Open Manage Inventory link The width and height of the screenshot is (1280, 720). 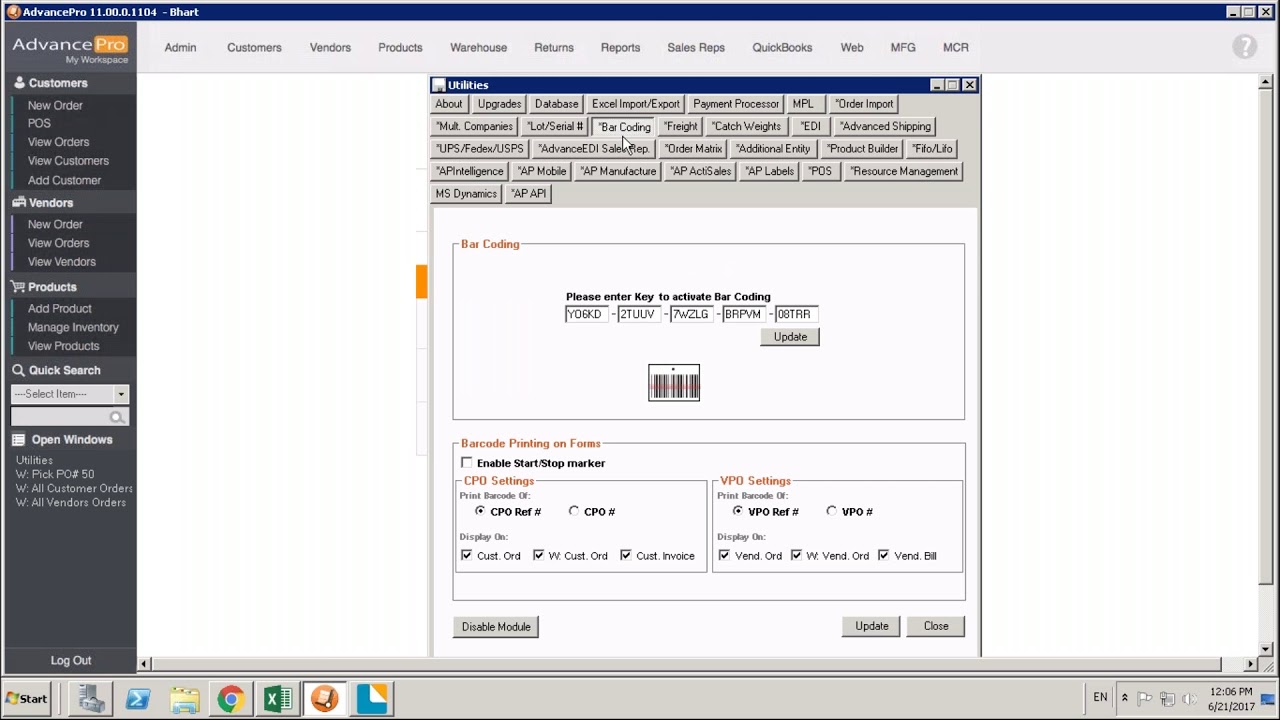73,327
